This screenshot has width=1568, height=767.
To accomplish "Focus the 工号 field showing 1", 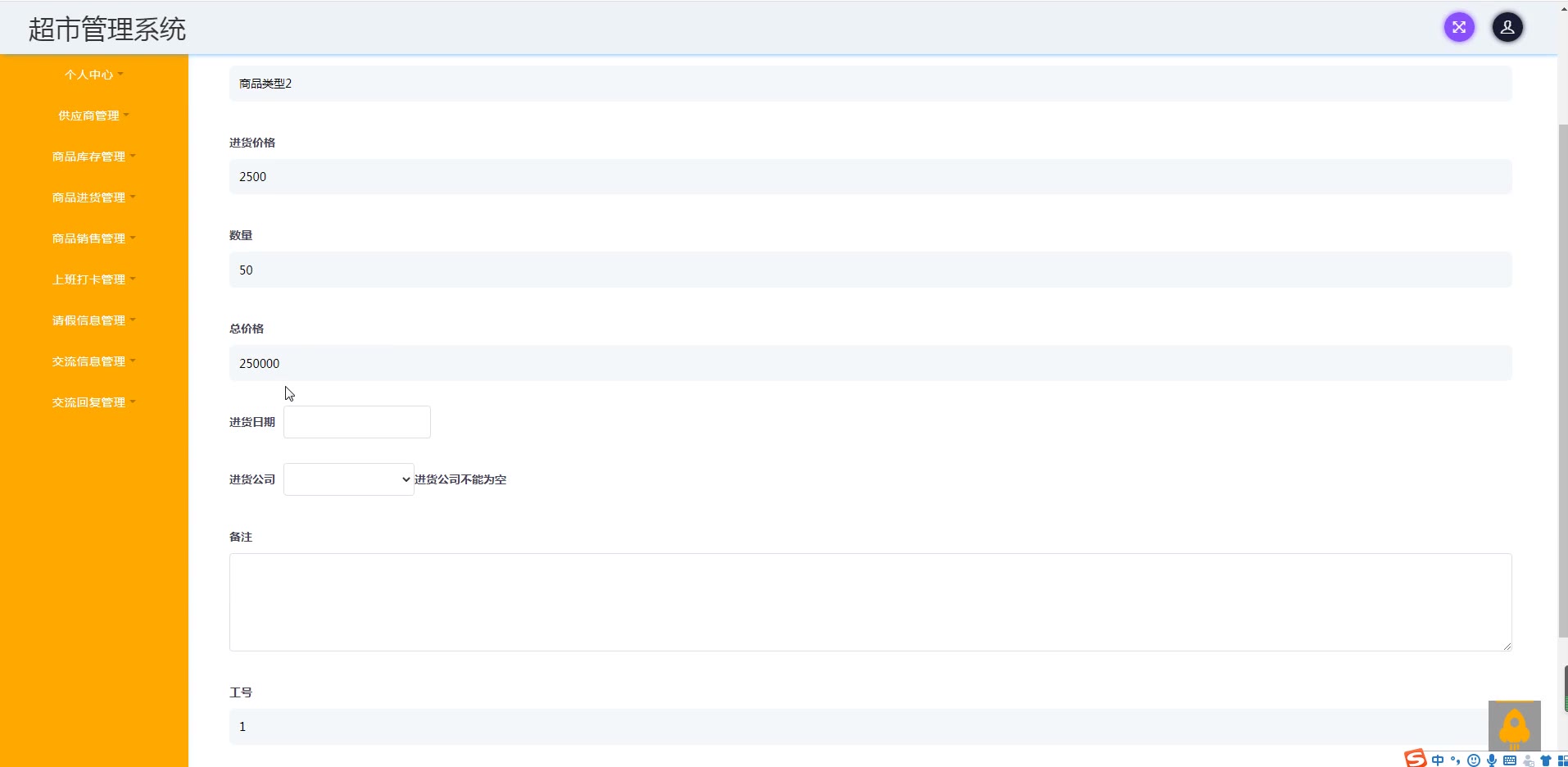I will [x=870, y=727].
